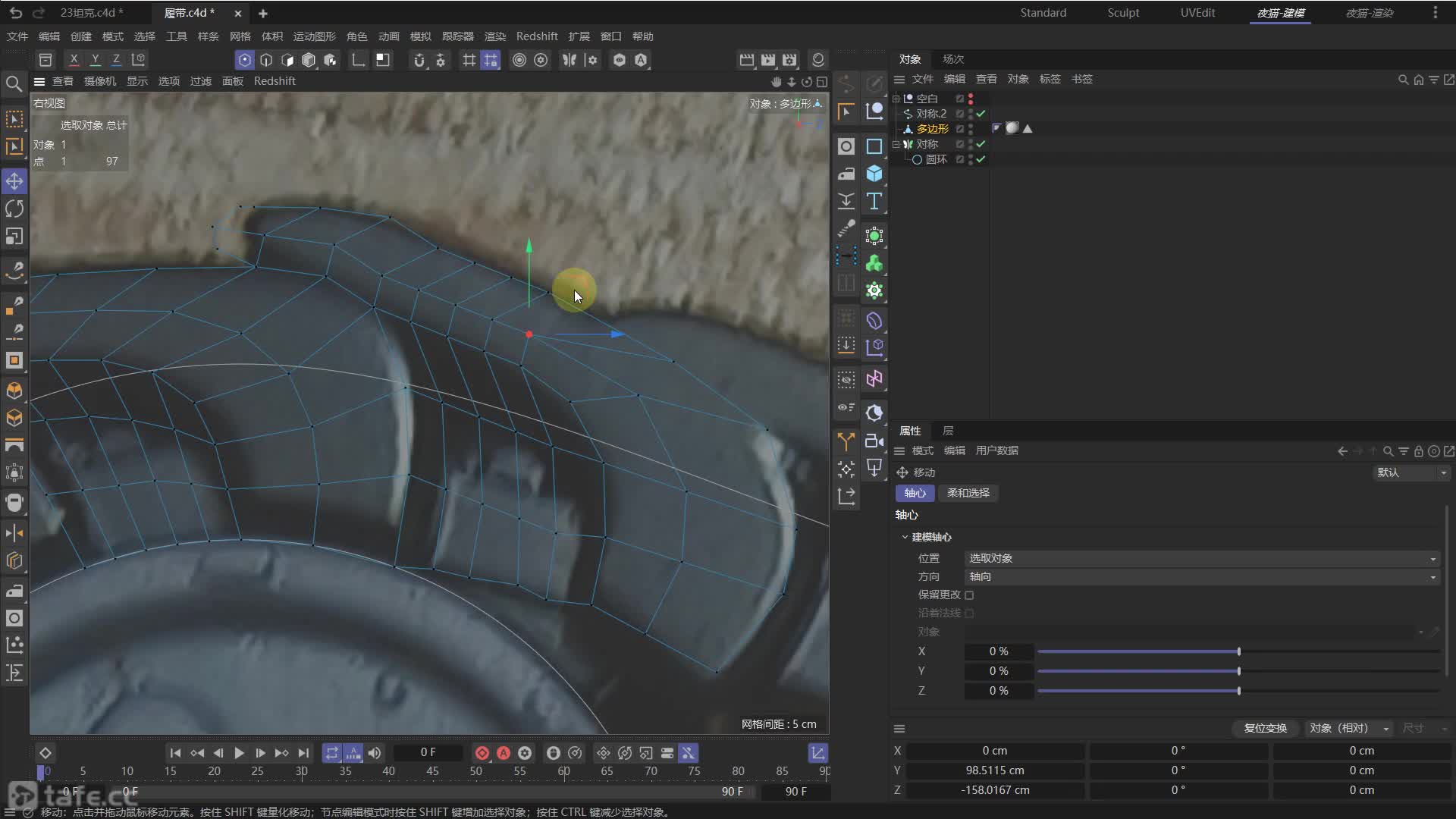Collapse the 建模轴心 section
Screen dimensions: 1456x819
(905, 537)
